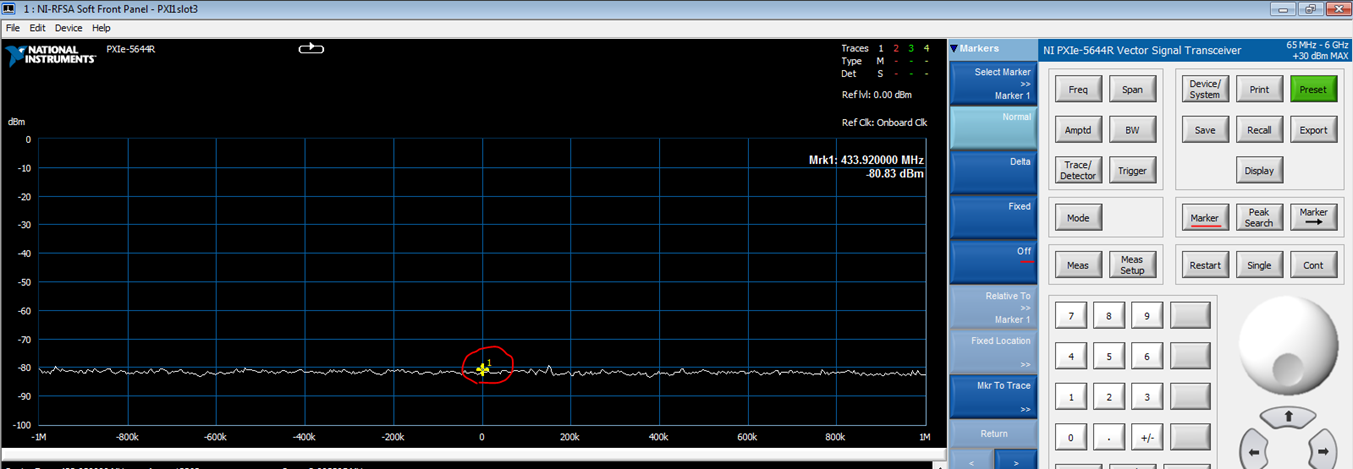Click the Device/System button
1353x469 pixels.
(x=1205, y=89)
